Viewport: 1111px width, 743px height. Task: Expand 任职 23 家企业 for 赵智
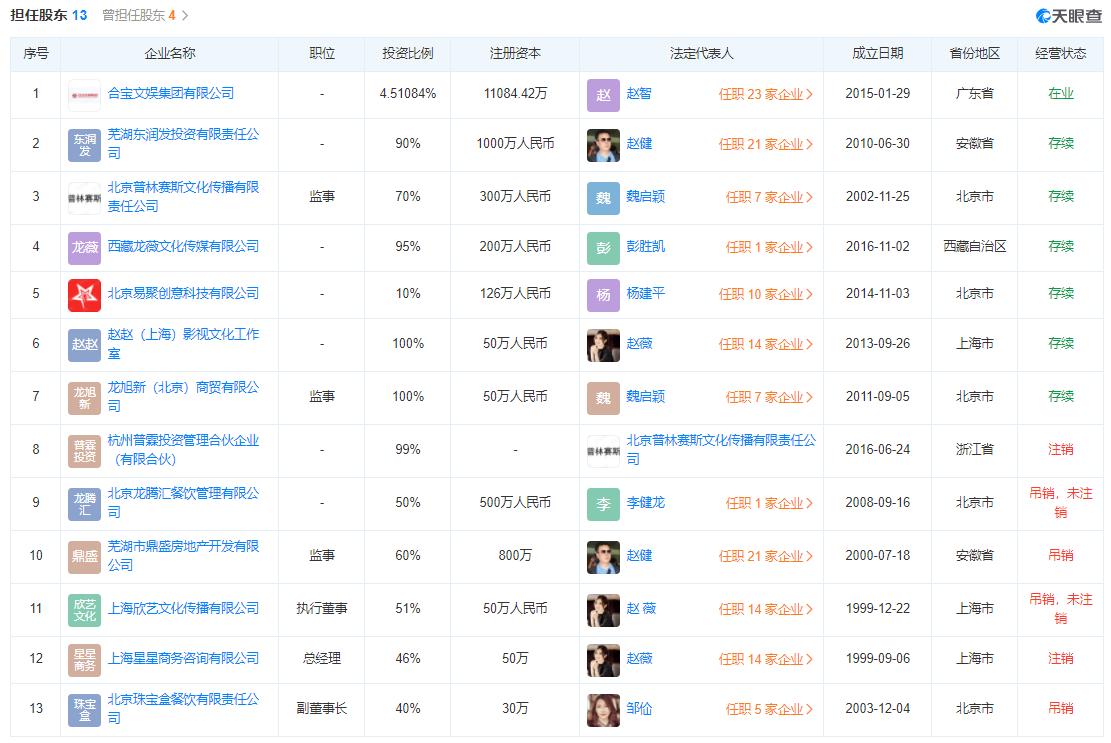(x=765, y=95)
